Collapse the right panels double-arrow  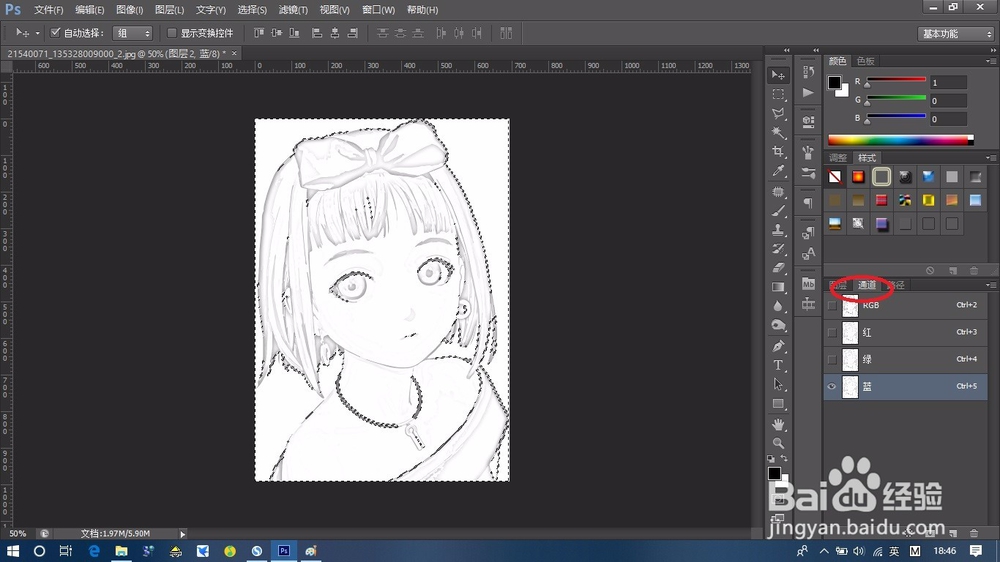point(993,50)
